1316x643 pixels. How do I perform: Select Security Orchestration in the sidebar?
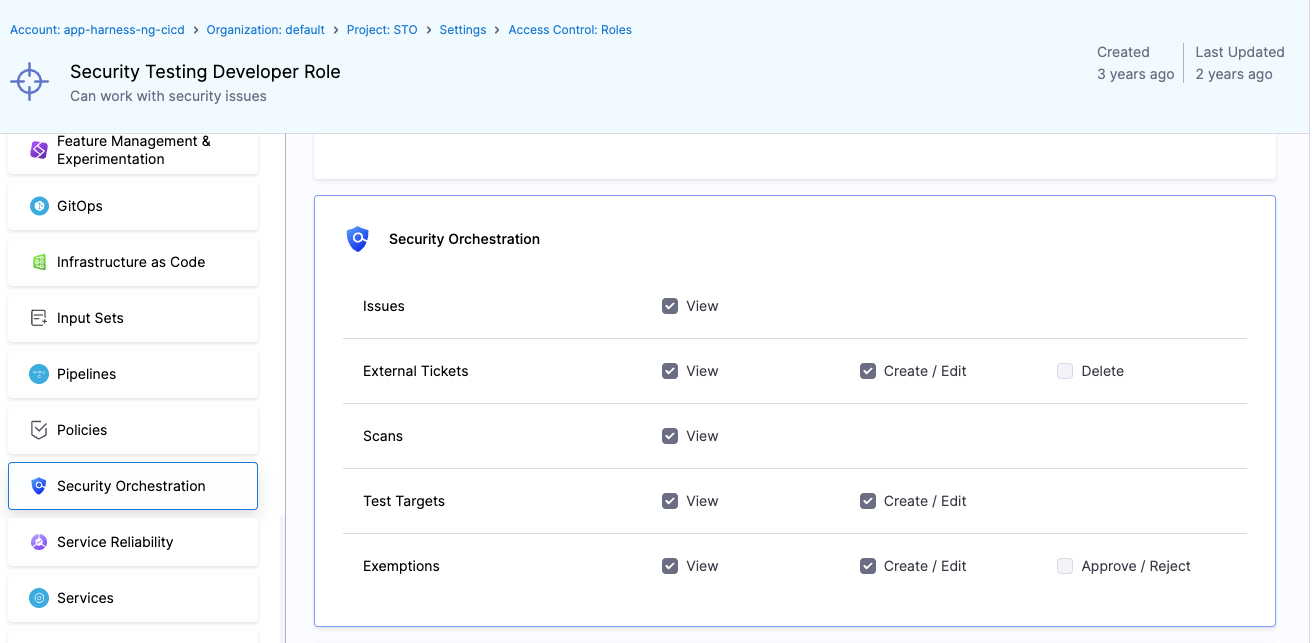click(x=132, y=486)
